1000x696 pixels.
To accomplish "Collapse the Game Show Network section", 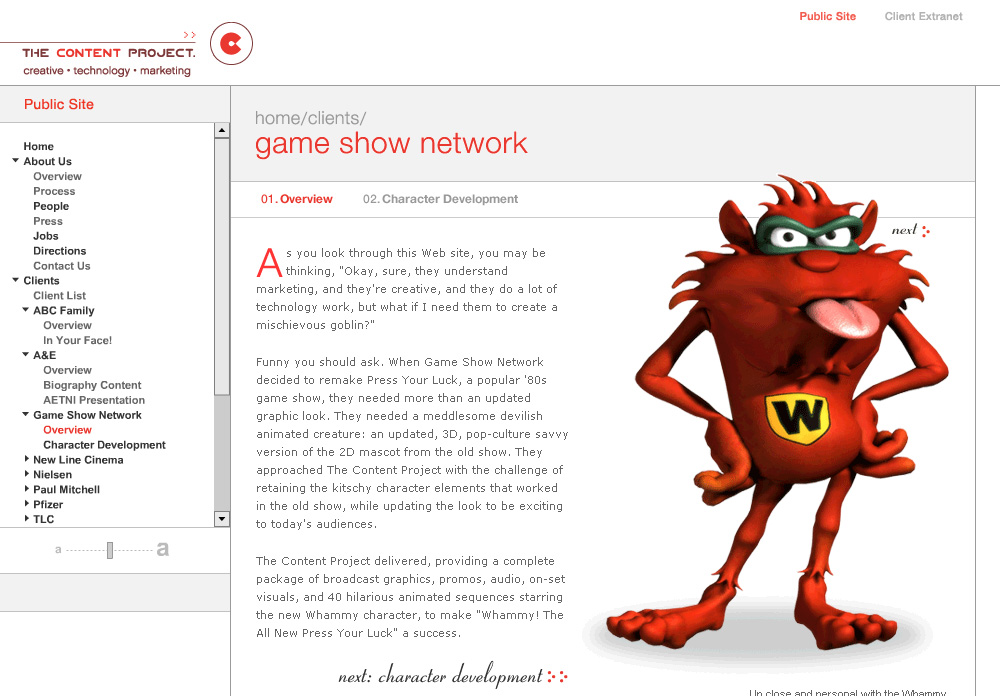I will coord(26,415).
